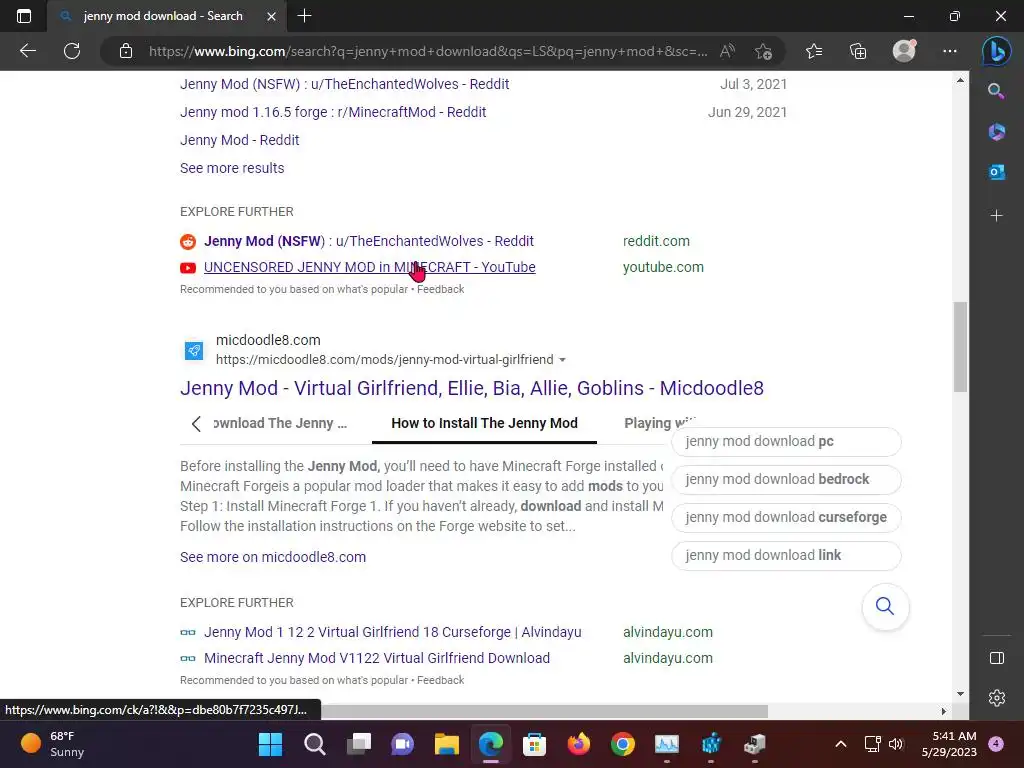Activate Read aloud icon in address bar
Screen dimensions: 1024x768
point(727,51)
